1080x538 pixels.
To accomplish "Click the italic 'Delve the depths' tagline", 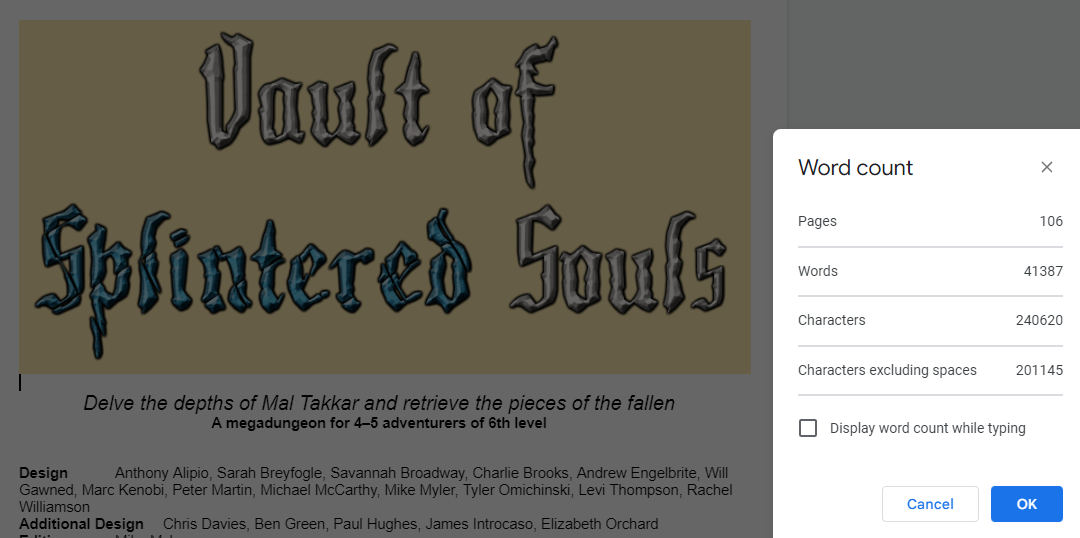I will [379, 403].
